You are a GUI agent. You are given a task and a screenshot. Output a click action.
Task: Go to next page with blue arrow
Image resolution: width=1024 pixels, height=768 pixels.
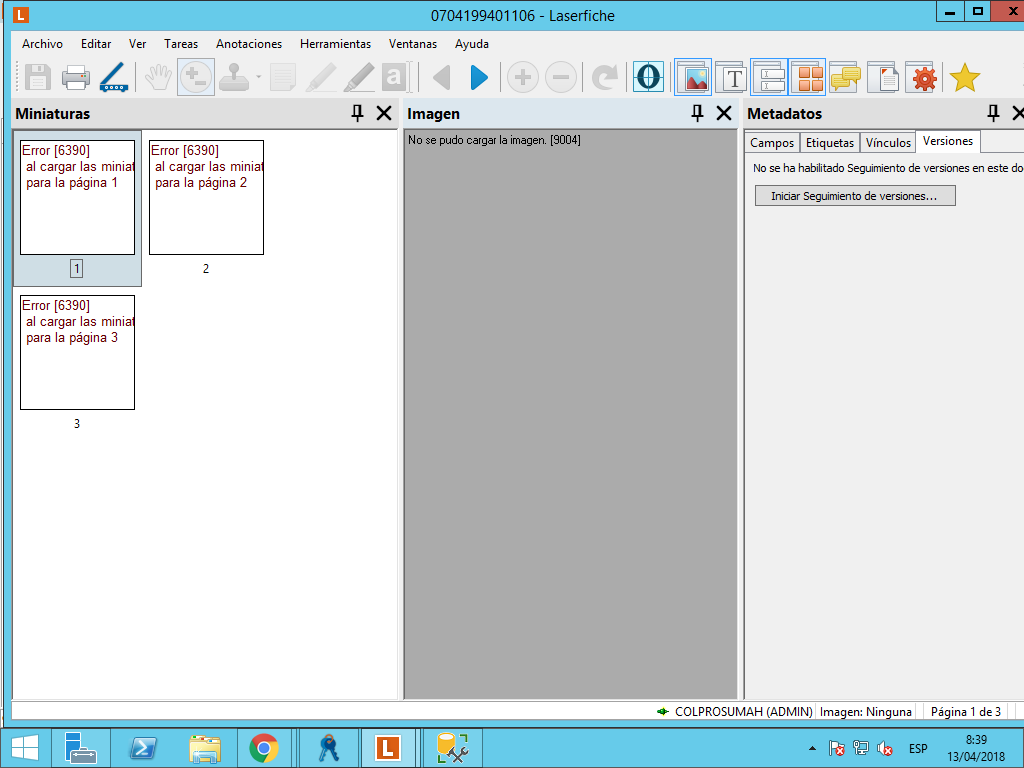(x=479, y=77)
